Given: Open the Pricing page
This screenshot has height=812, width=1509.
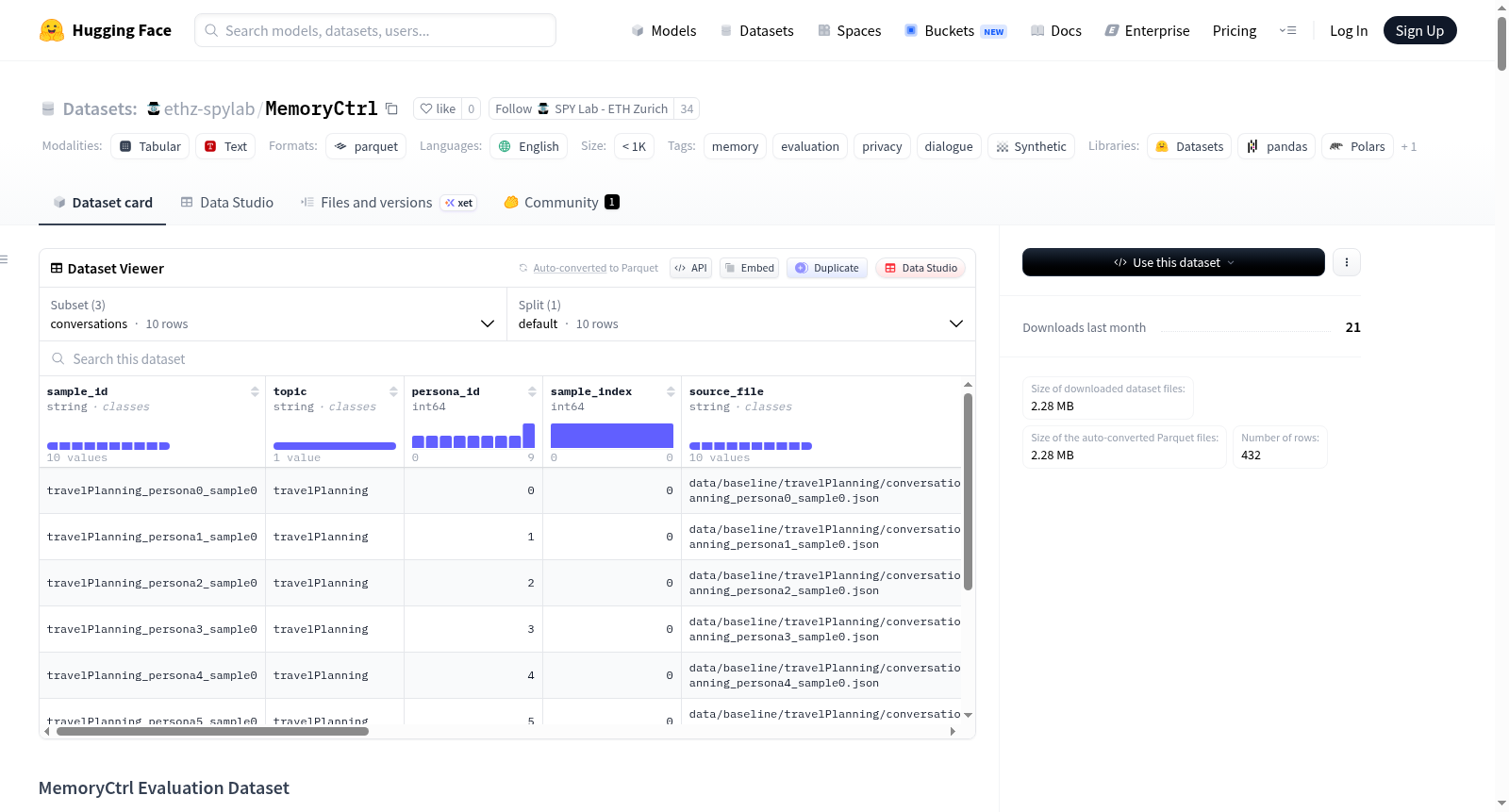Looking at the screenshot, I should [x=1235, y=30].
